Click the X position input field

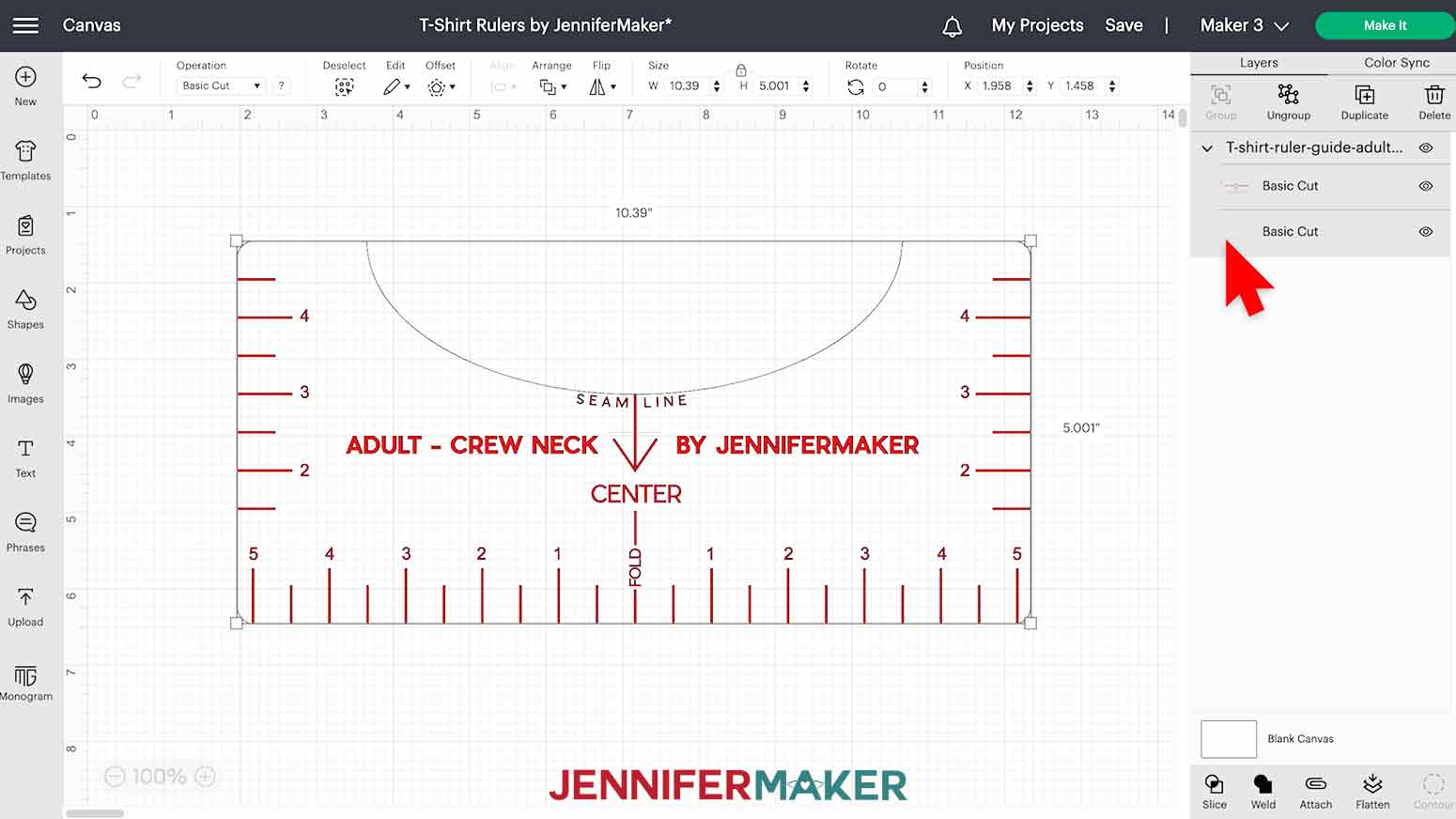[1000, 85]
